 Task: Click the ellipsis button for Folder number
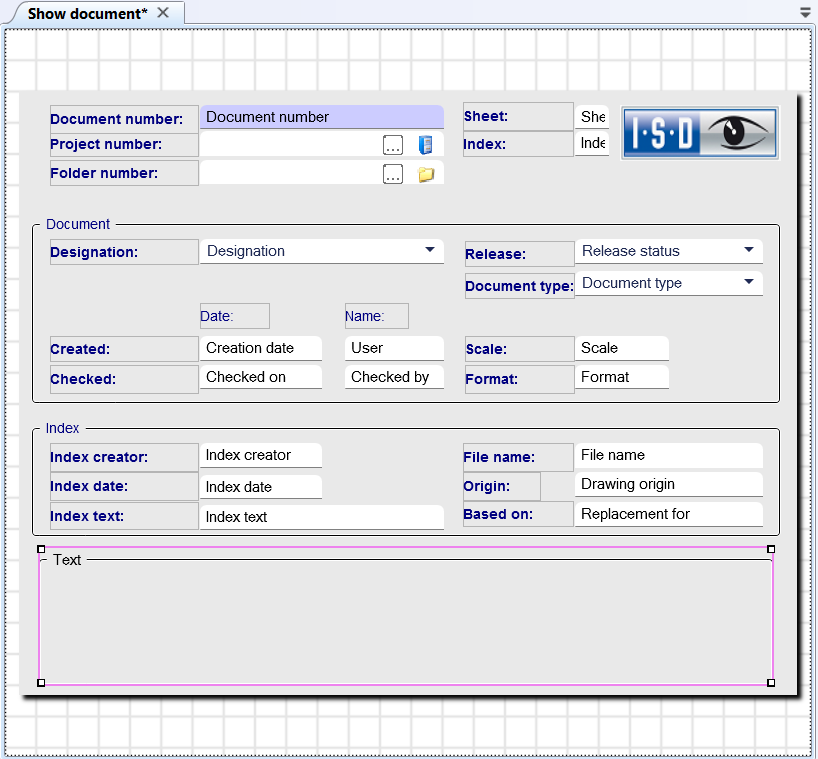[393, 174]
